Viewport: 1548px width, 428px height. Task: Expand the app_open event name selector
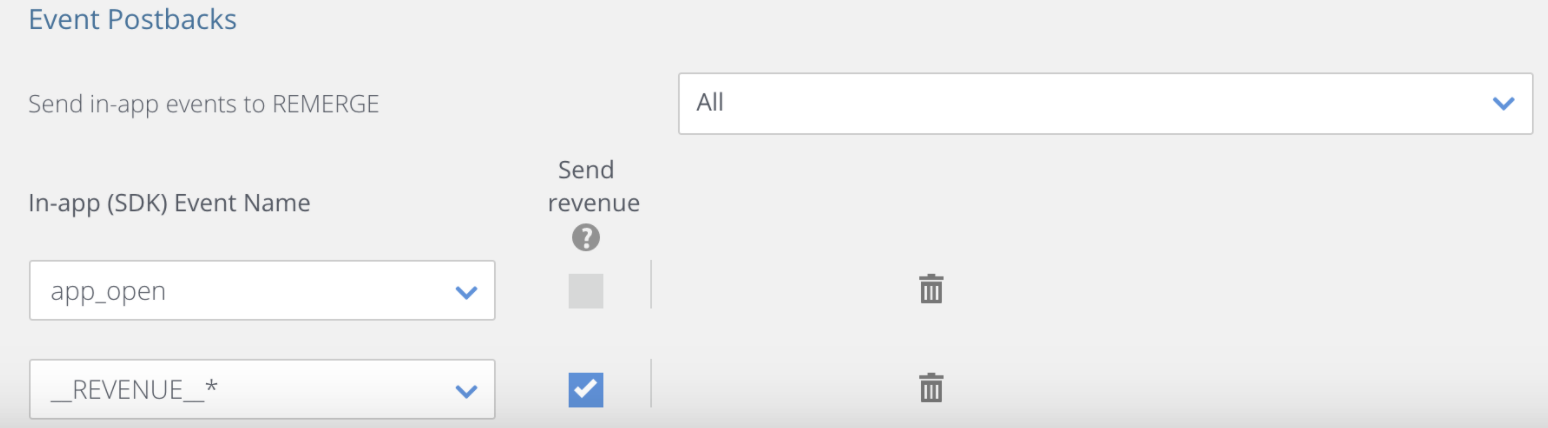point(262,291)
